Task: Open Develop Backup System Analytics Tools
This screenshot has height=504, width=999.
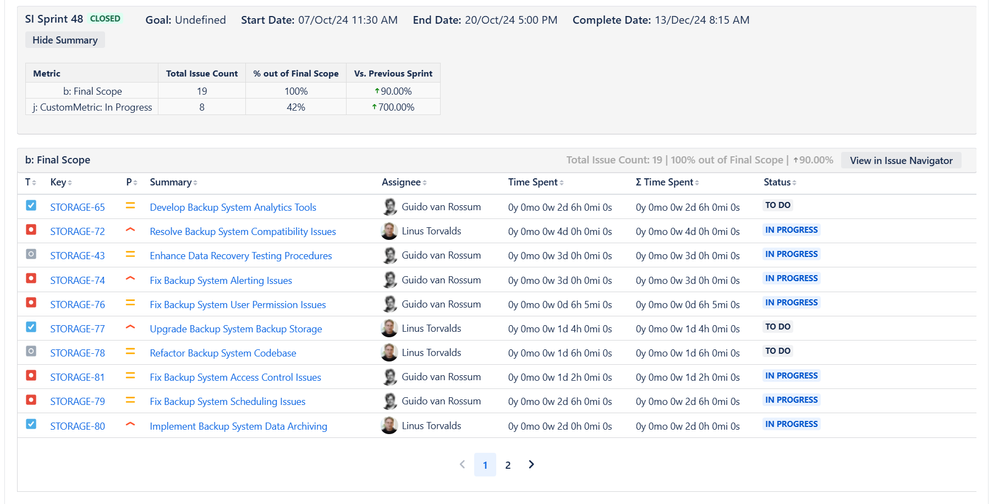Action: tap(233, 207)
